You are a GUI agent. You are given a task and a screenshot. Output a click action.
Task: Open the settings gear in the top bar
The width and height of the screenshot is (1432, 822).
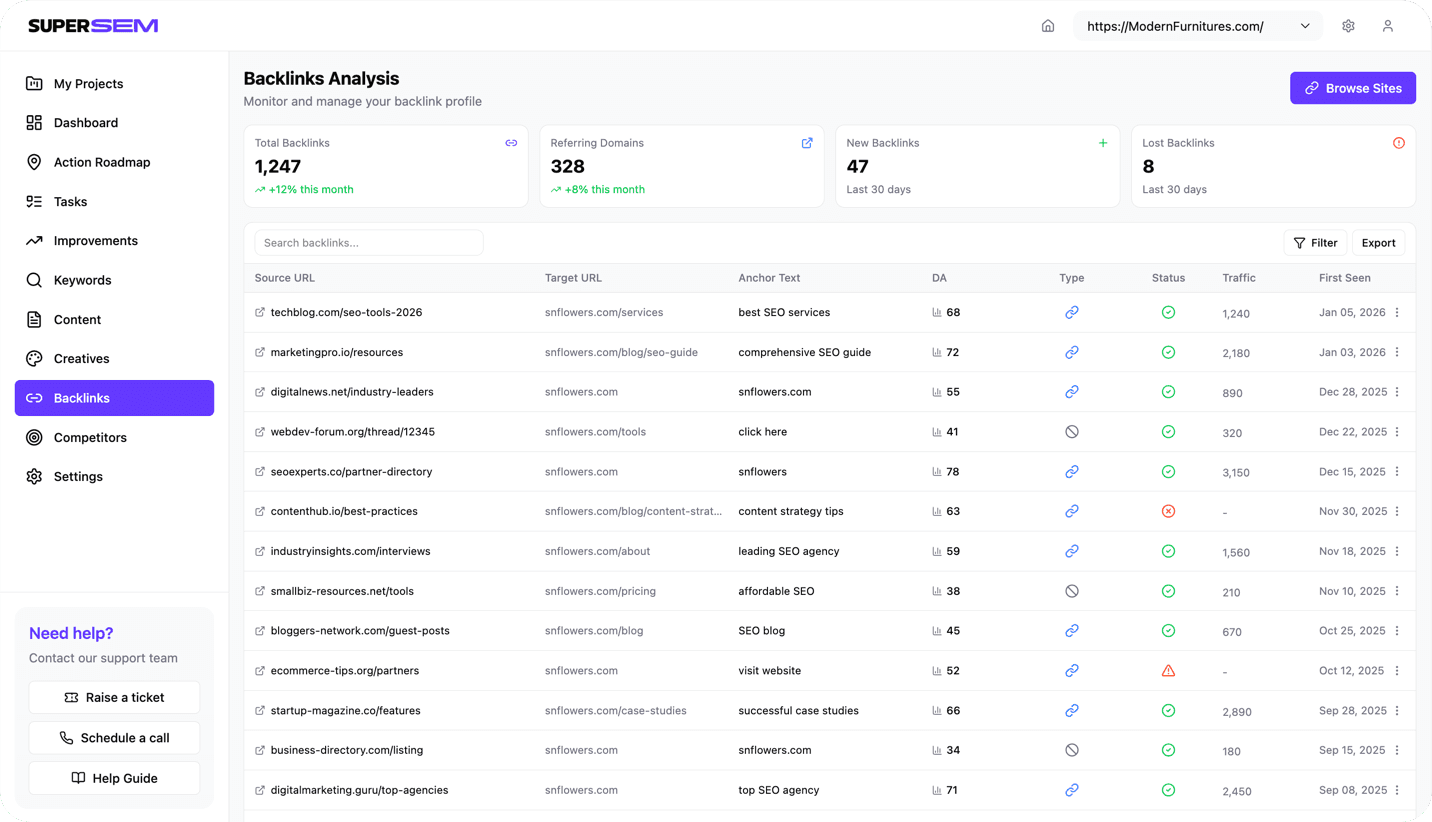1348,25
